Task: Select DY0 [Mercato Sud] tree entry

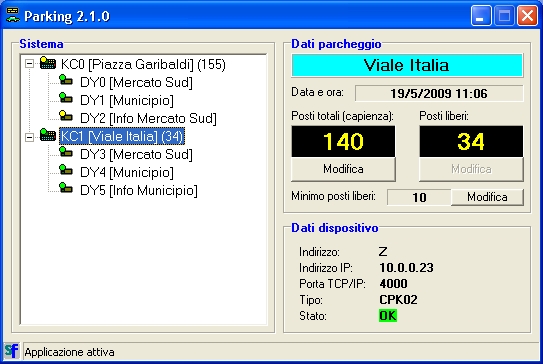Action: (136, 82)
